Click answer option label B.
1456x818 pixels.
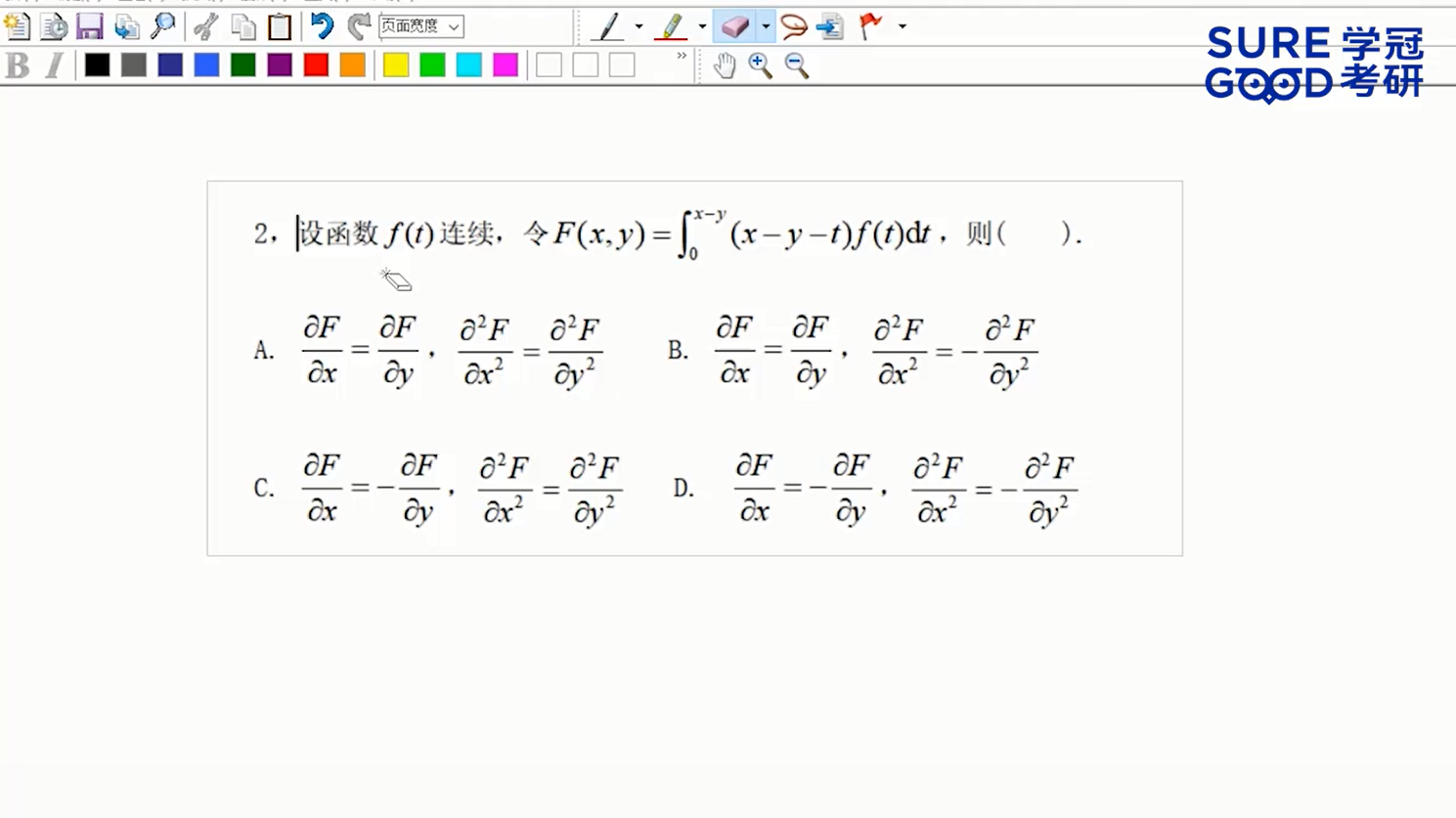pyautogui.click(x=678, y=351)
